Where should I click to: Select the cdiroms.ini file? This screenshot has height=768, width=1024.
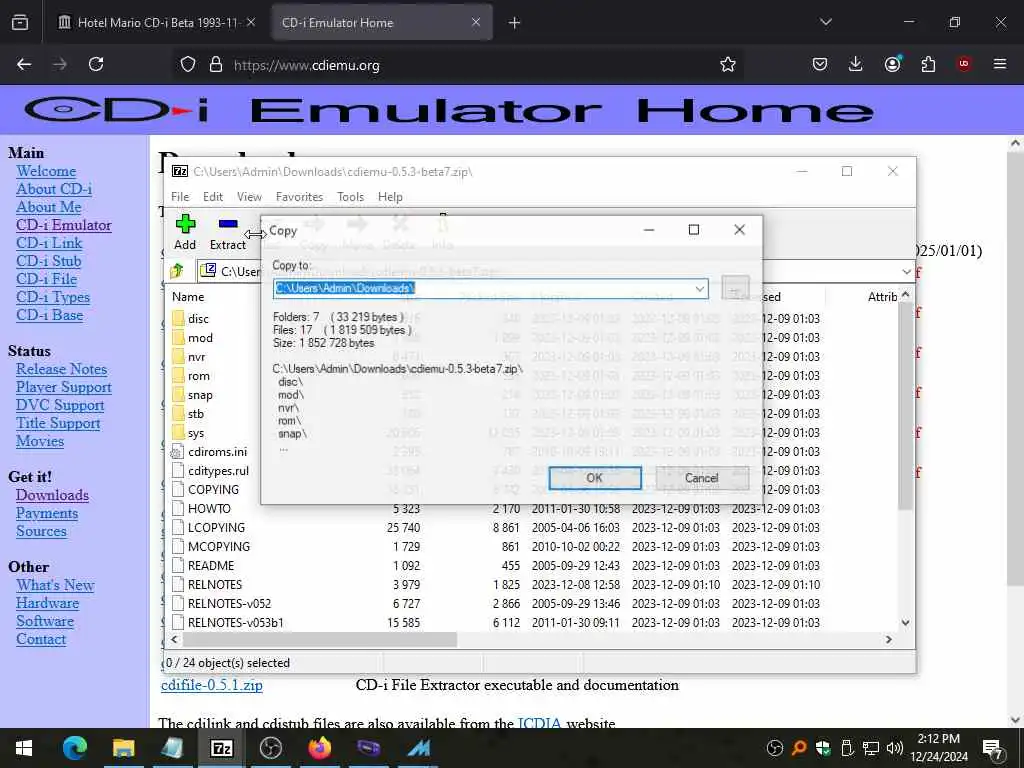pos(217,451)
